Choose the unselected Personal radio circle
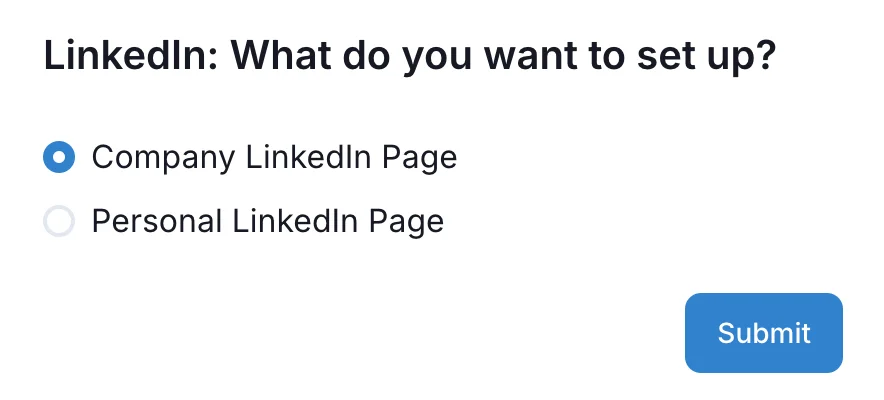884x400 pixels. 59,221
